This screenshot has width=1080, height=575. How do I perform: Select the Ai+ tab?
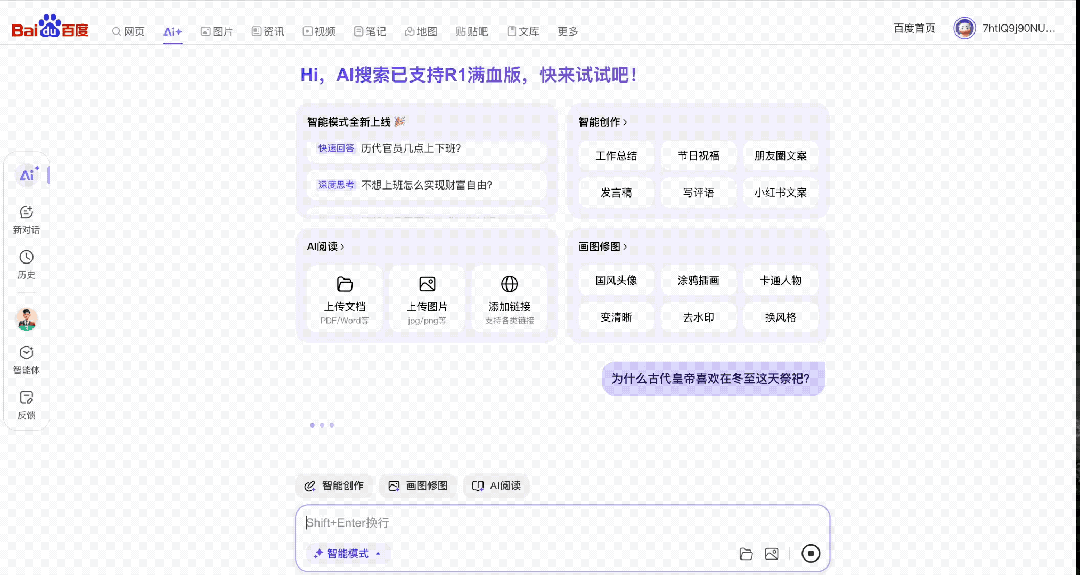coord(172,32)
